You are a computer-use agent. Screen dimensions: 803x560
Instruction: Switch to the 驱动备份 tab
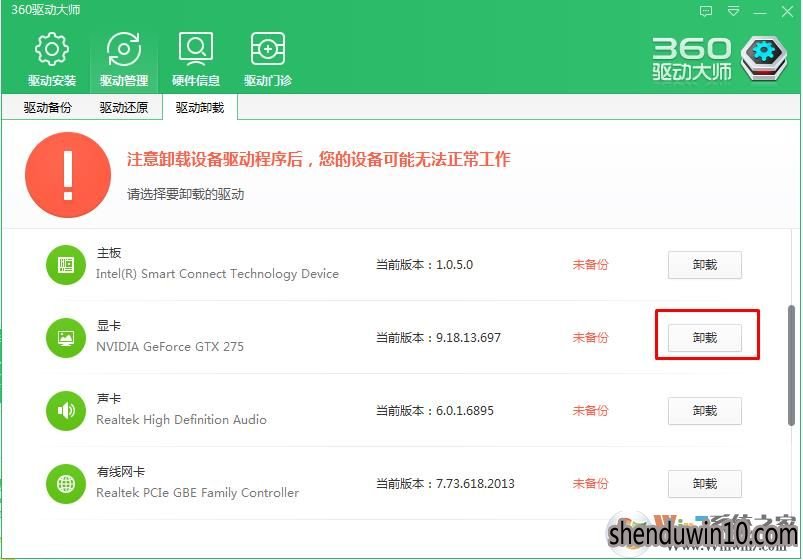[47, 107]
